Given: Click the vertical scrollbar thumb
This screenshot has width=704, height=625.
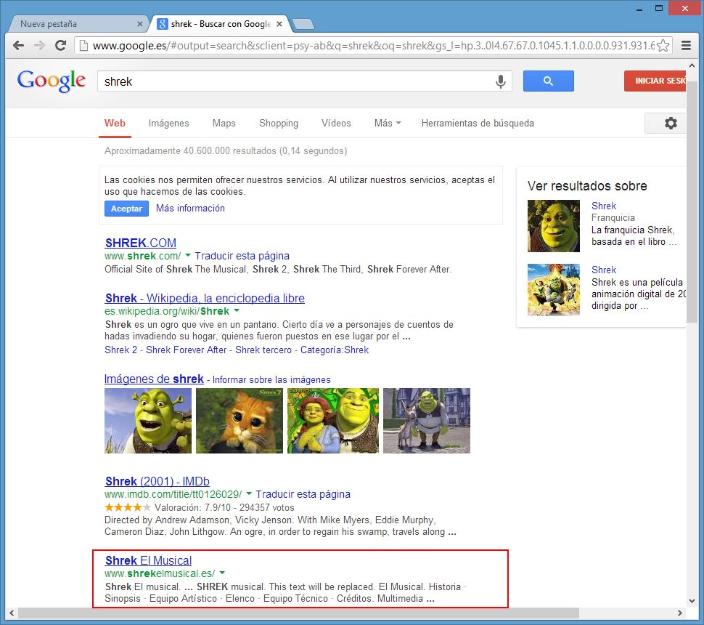Looking at the screenshot, I should pyautogui.click(x=692, y=202).
